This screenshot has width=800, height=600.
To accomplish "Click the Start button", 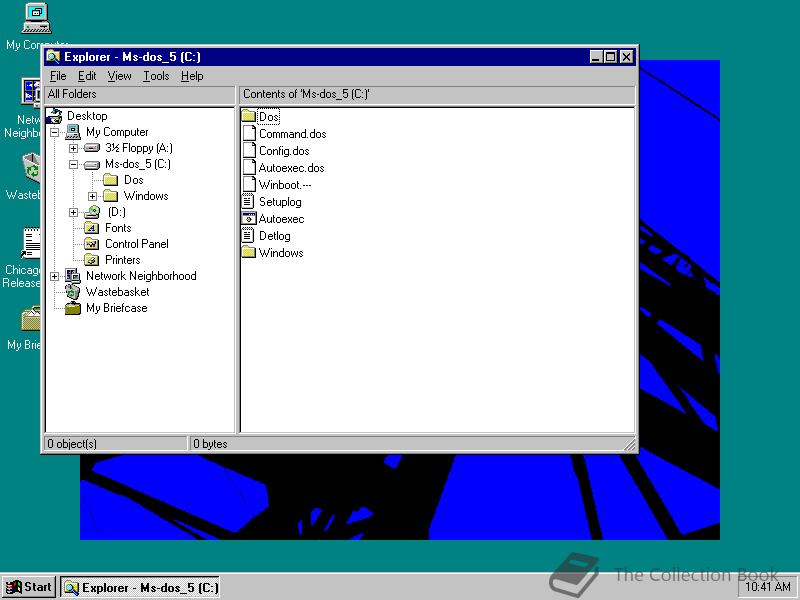I will pos(29,587).
